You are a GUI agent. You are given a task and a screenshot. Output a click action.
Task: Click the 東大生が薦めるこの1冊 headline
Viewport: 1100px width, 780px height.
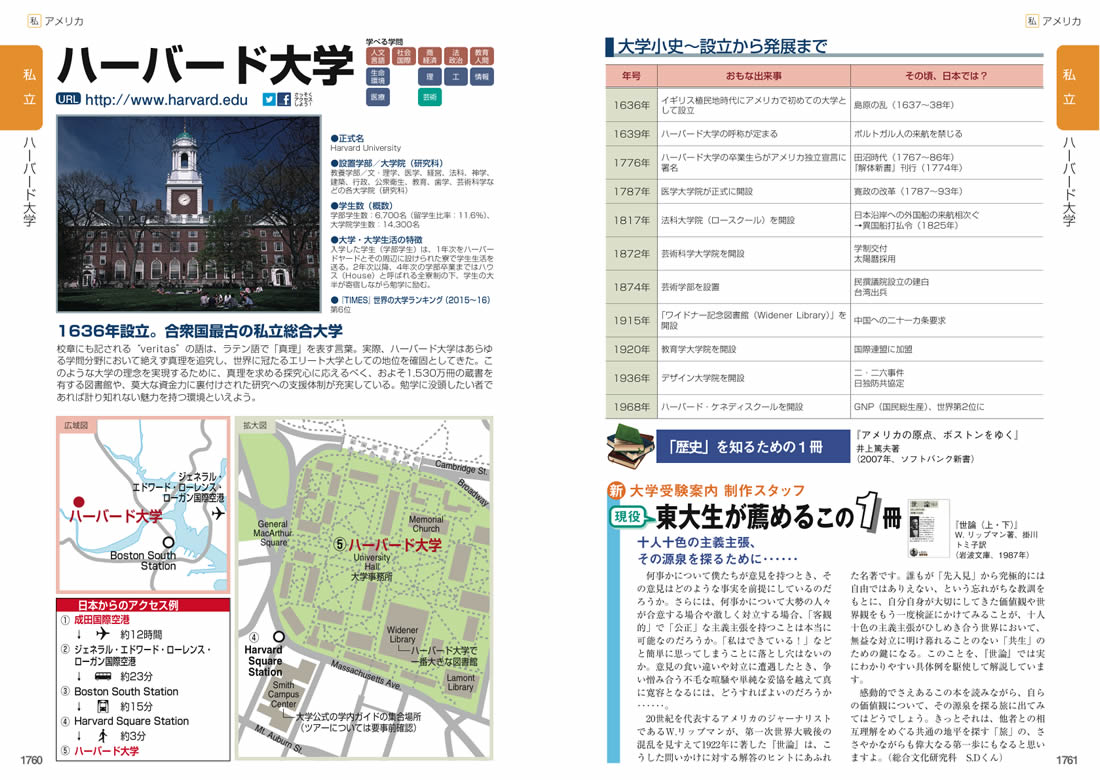pyautogui.click(x=778, y=516)
